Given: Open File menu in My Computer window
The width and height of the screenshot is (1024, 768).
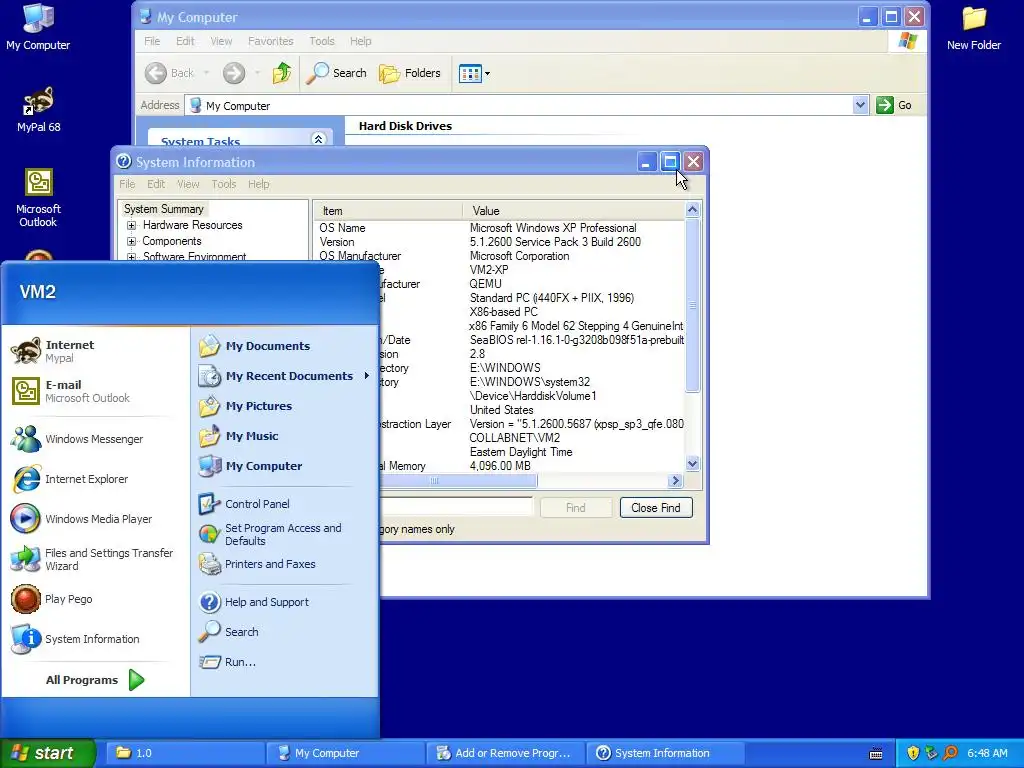Looking at the screenshot, I should pos(152,41).
